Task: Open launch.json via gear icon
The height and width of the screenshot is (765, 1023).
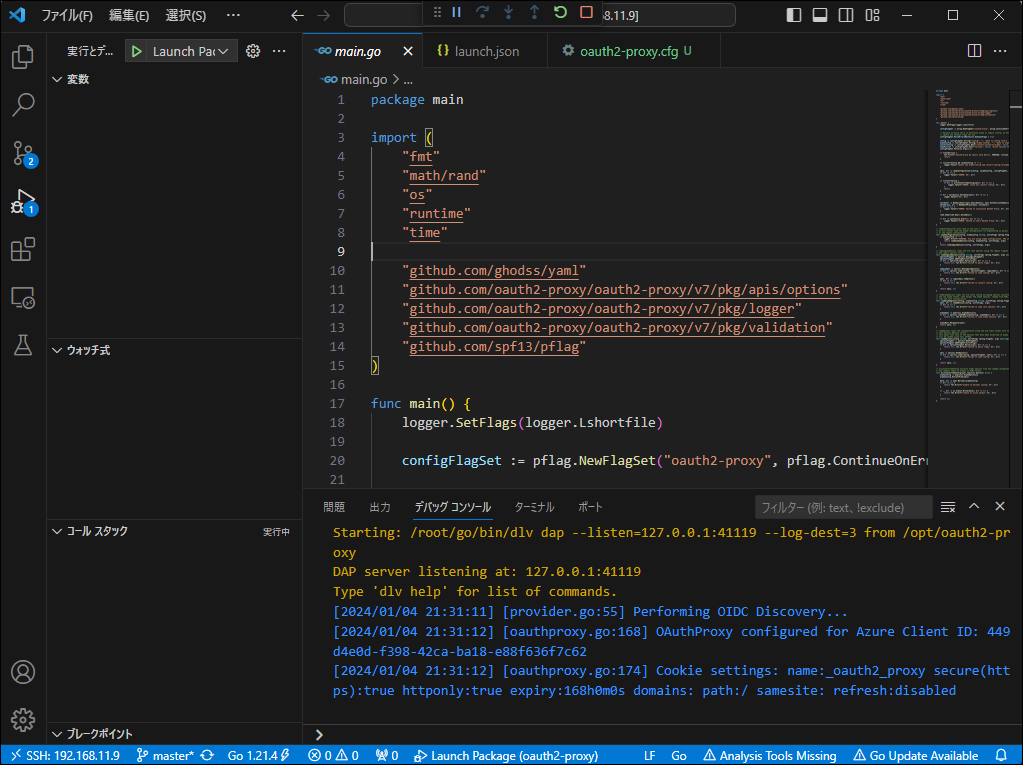Action: pos(253,51)
